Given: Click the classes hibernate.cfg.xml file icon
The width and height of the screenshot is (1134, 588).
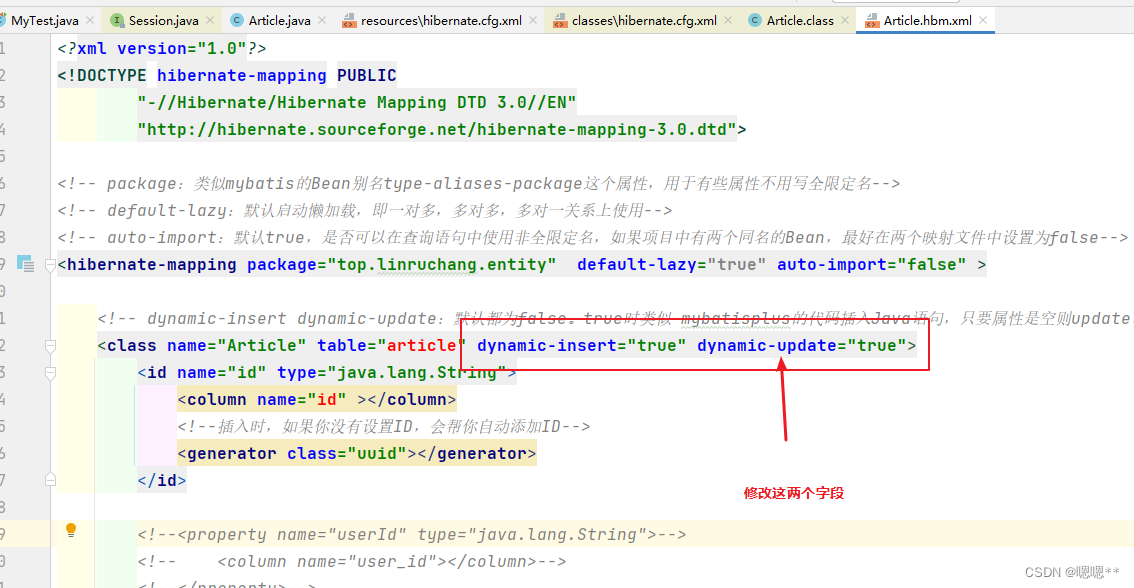Looking at the screenshot, I should click(560, 20).
